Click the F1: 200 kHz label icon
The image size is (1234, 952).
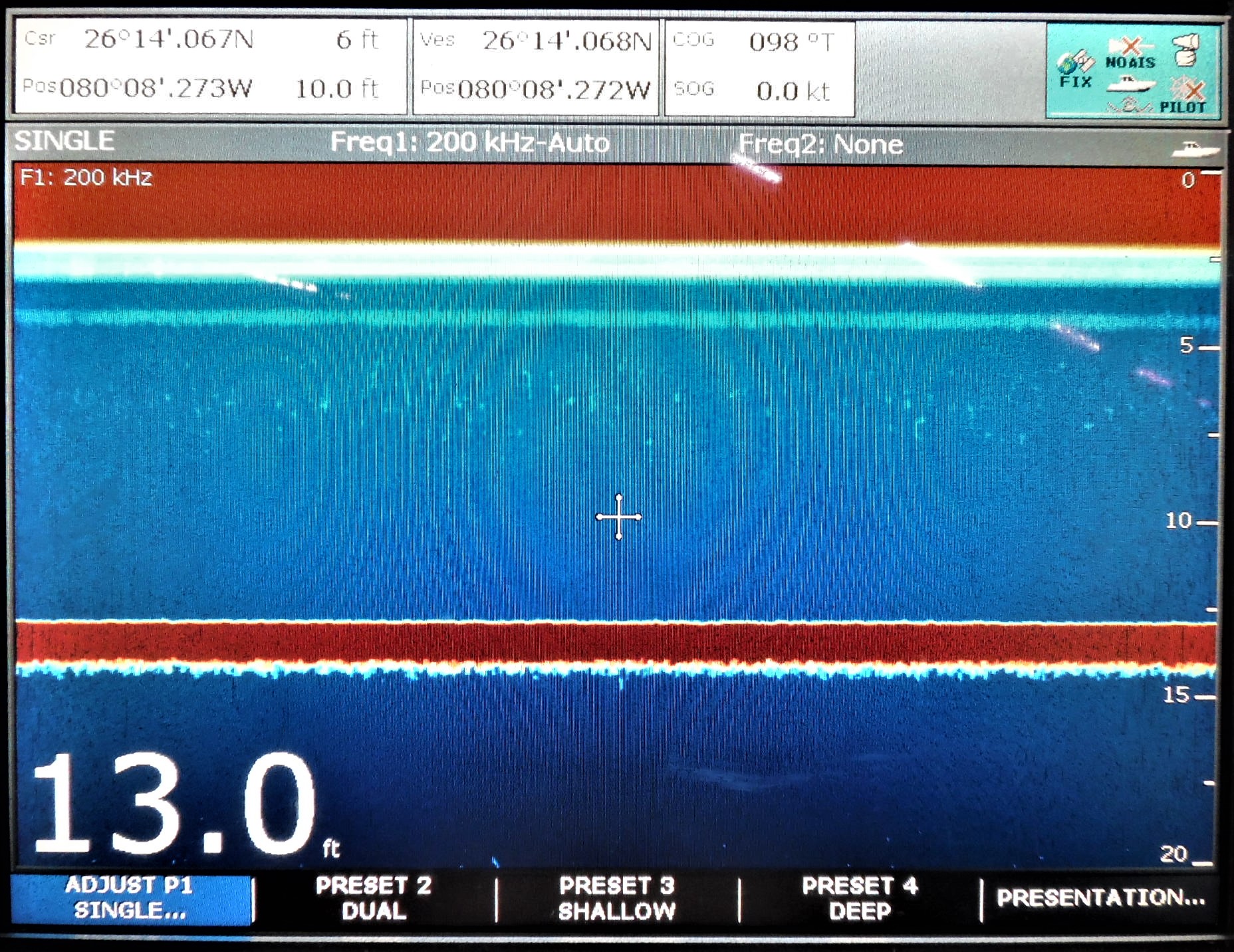[x=86, y=177]
